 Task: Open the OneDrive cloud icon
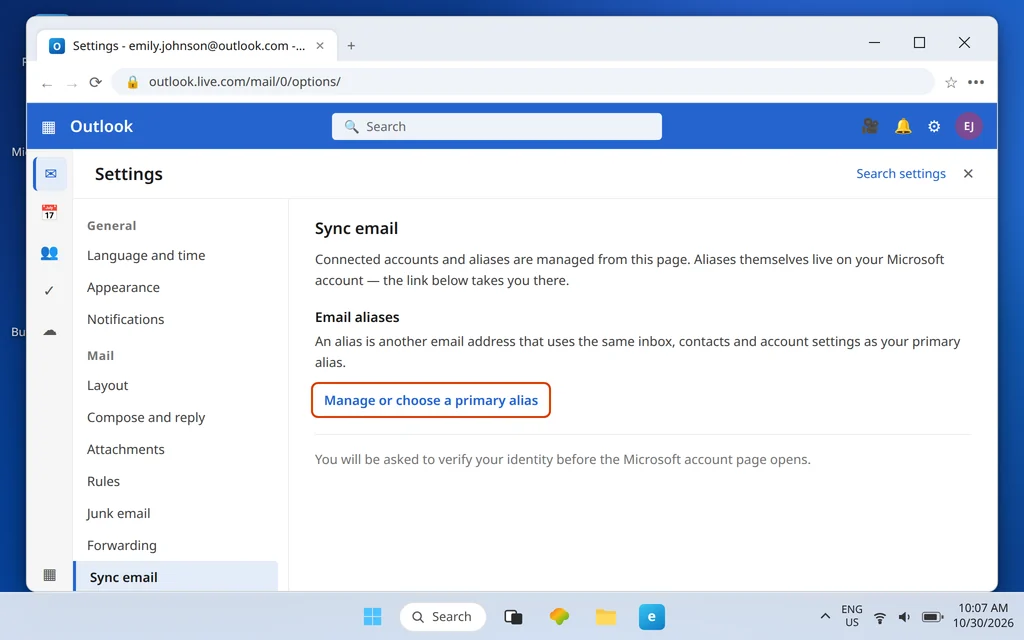(x=50, y=332)
